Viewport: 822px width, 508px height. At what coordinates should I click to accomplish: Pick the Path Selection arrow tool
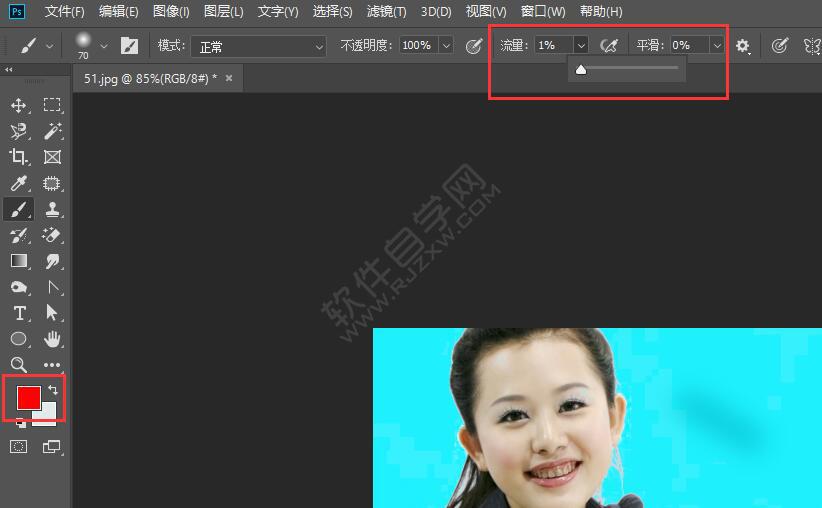[x=52, y=313]
